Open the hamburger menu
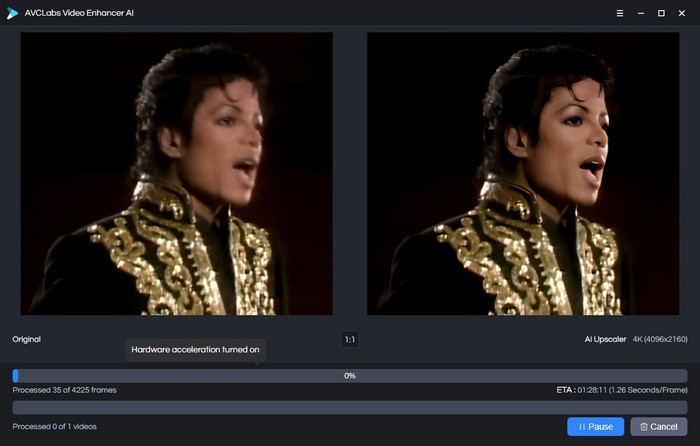 click(620, 13)
